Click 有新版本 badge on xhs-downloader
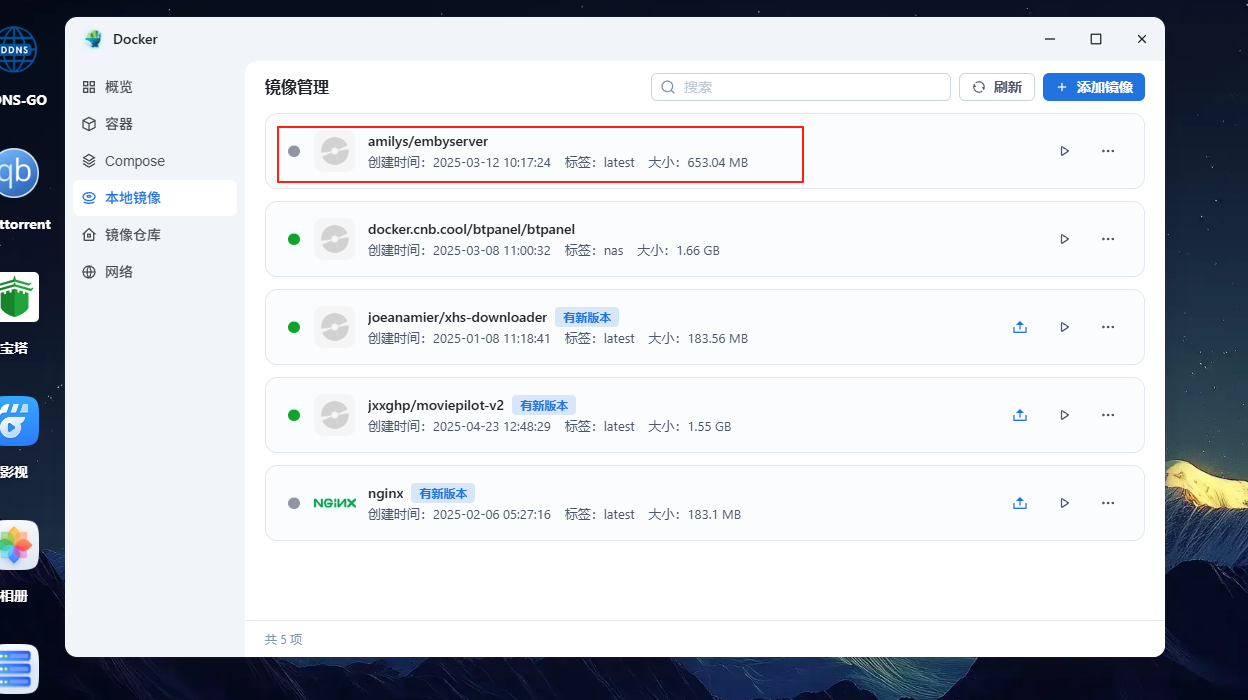 (x=588, y=317)
